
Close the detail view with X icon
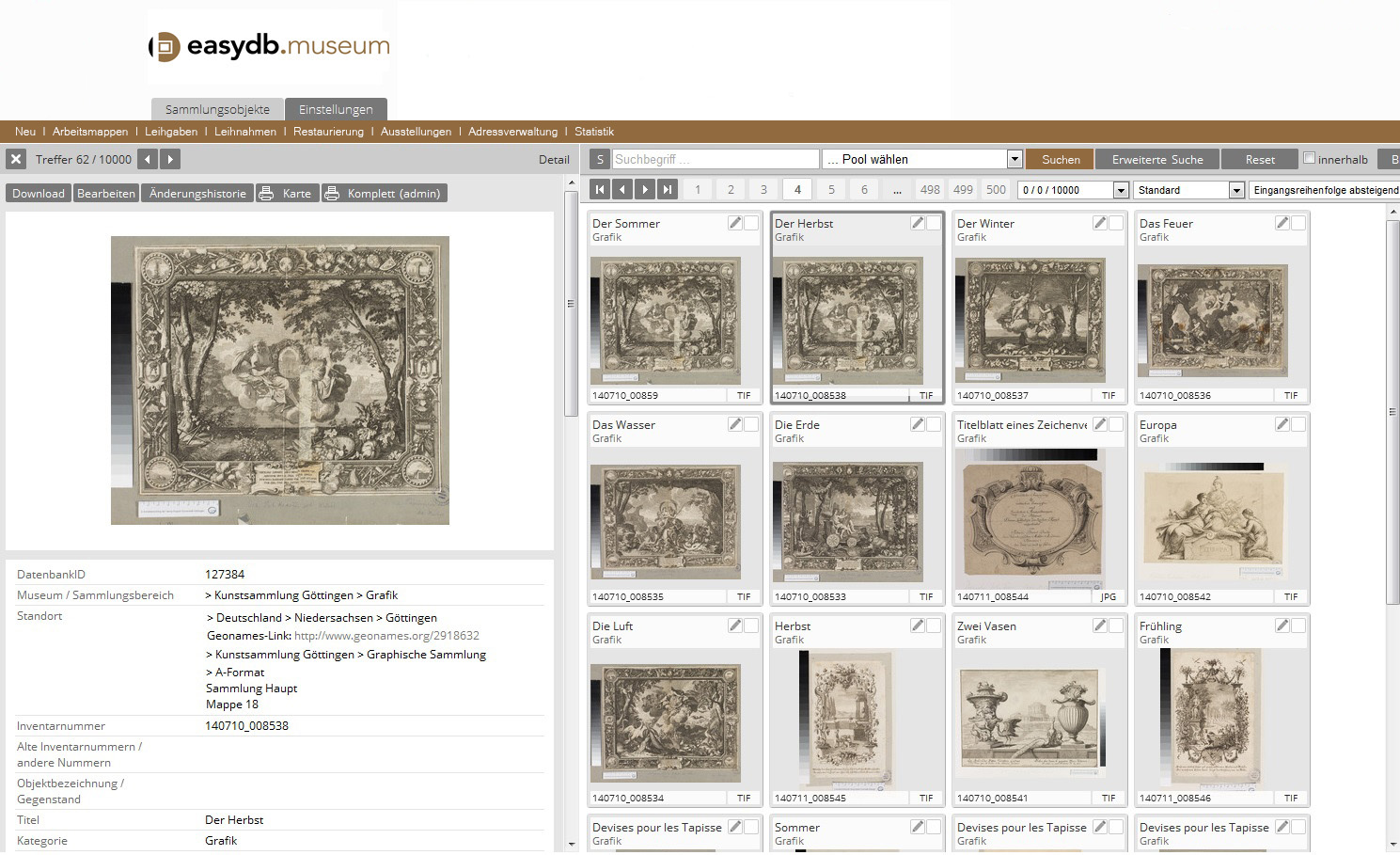click(16, 159)
